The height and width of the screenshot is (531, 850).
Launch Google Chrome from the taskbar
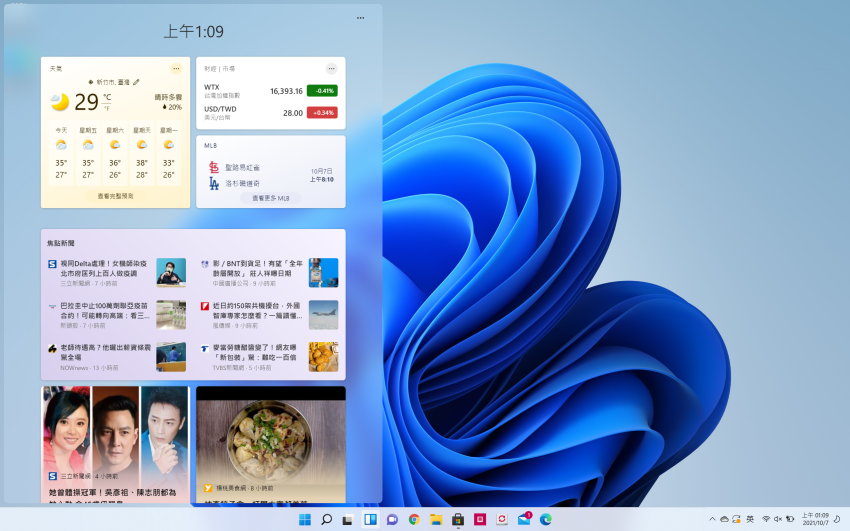click(x=414, y=520)
